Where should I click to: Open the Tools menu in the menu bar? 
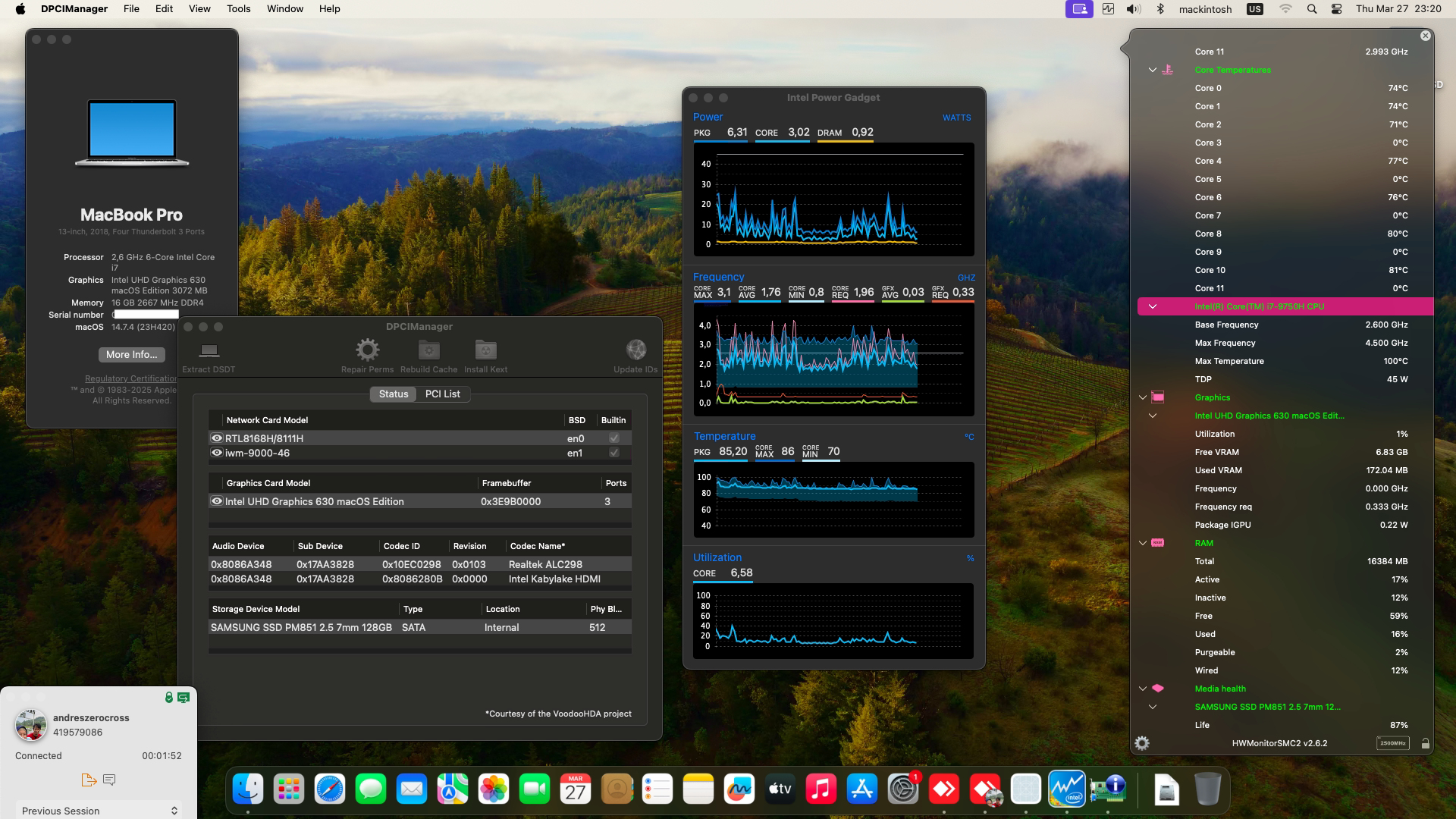click(238, 8)
